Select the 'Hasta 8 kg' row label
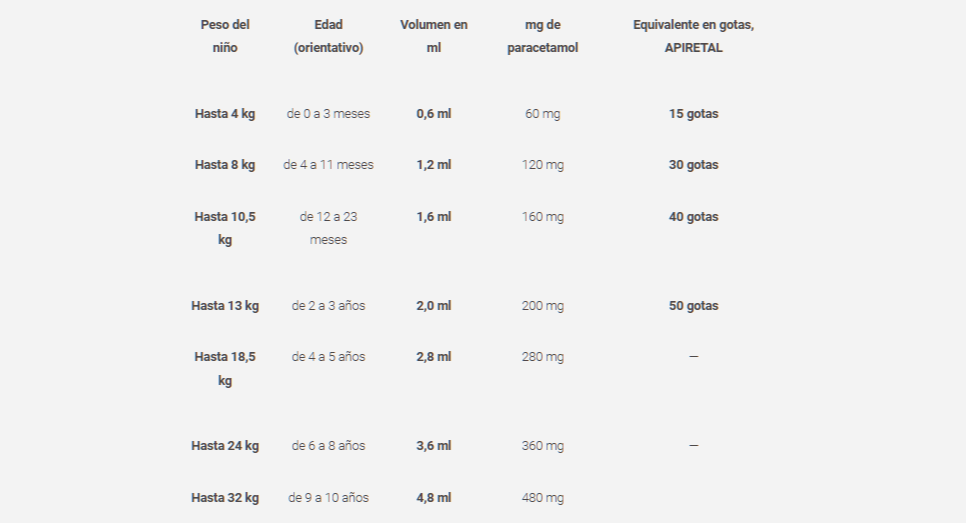This screenshot has height=523, width=966. 225,165
